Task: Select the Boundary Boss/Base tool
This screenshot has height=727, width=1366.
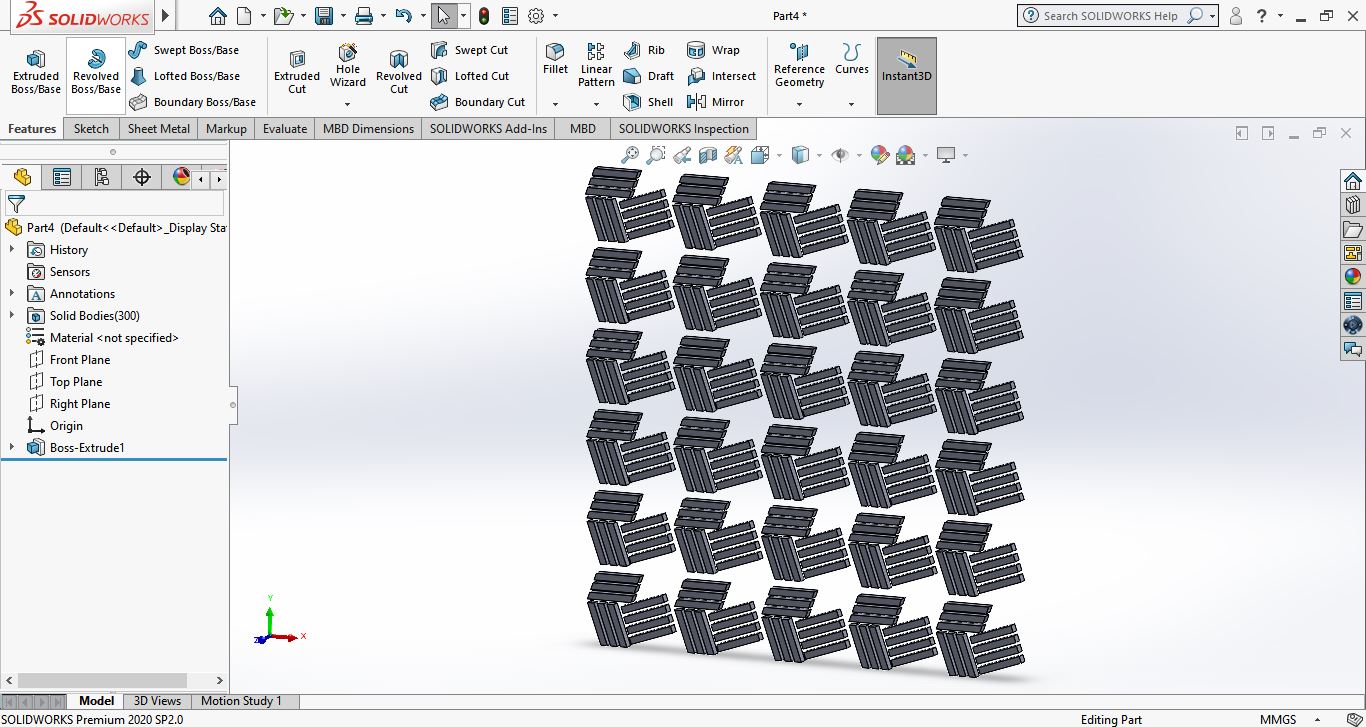Action: click(192, 102)
